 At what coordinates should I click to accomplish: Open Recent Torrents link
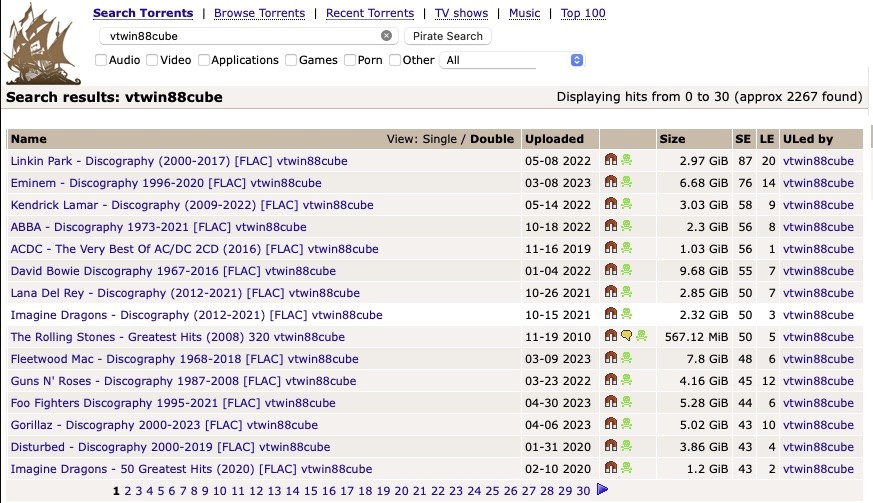point(370,13)
